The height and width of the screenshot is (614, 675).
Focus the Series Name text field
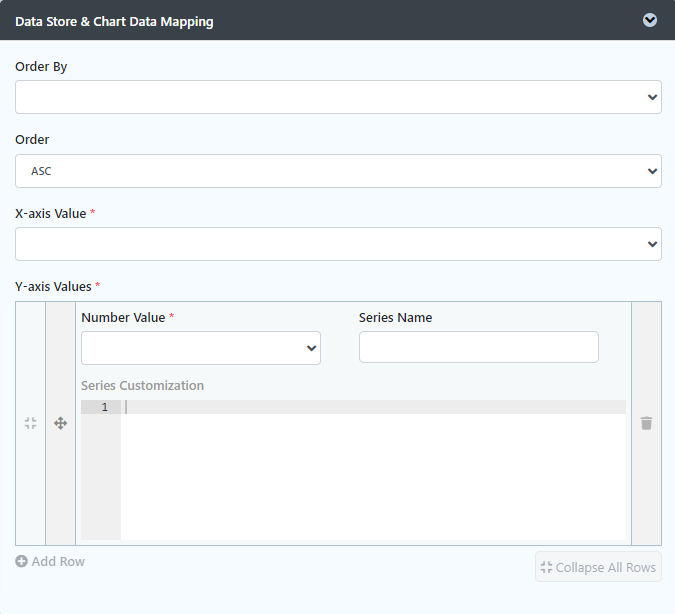(x=479, y=347)
